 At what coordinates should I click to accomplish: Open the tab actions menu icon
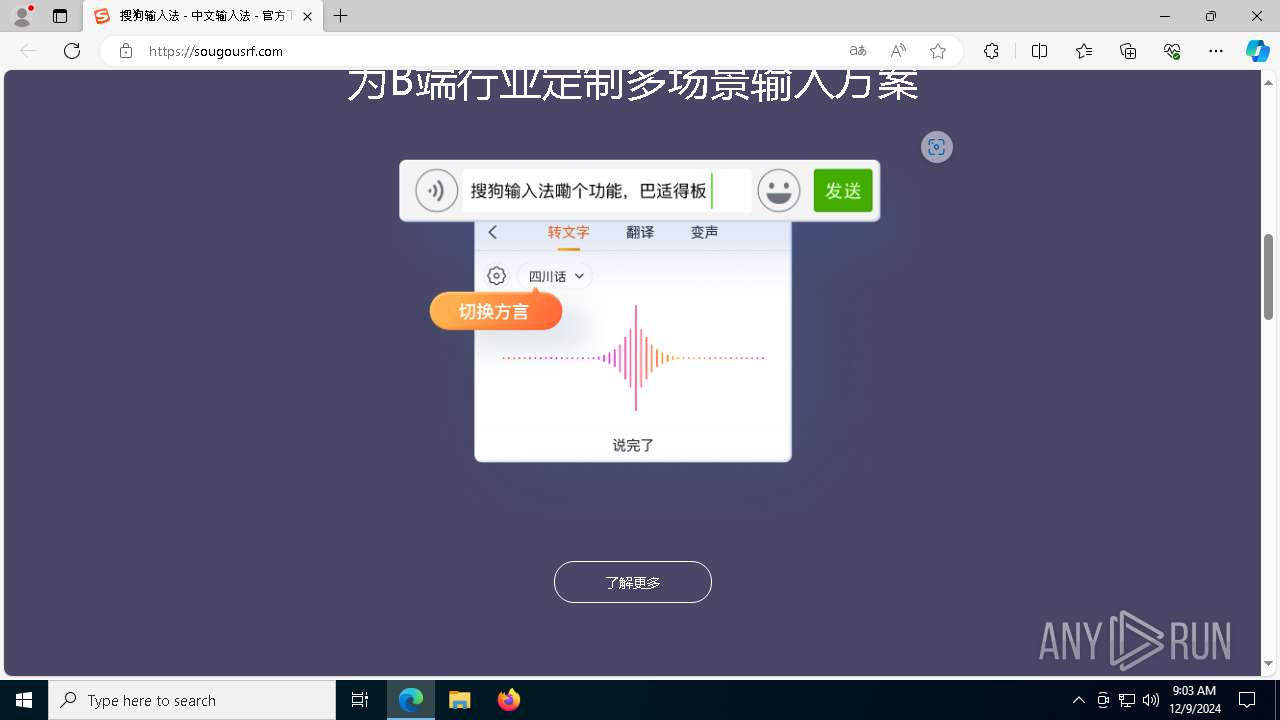[60, 16]
